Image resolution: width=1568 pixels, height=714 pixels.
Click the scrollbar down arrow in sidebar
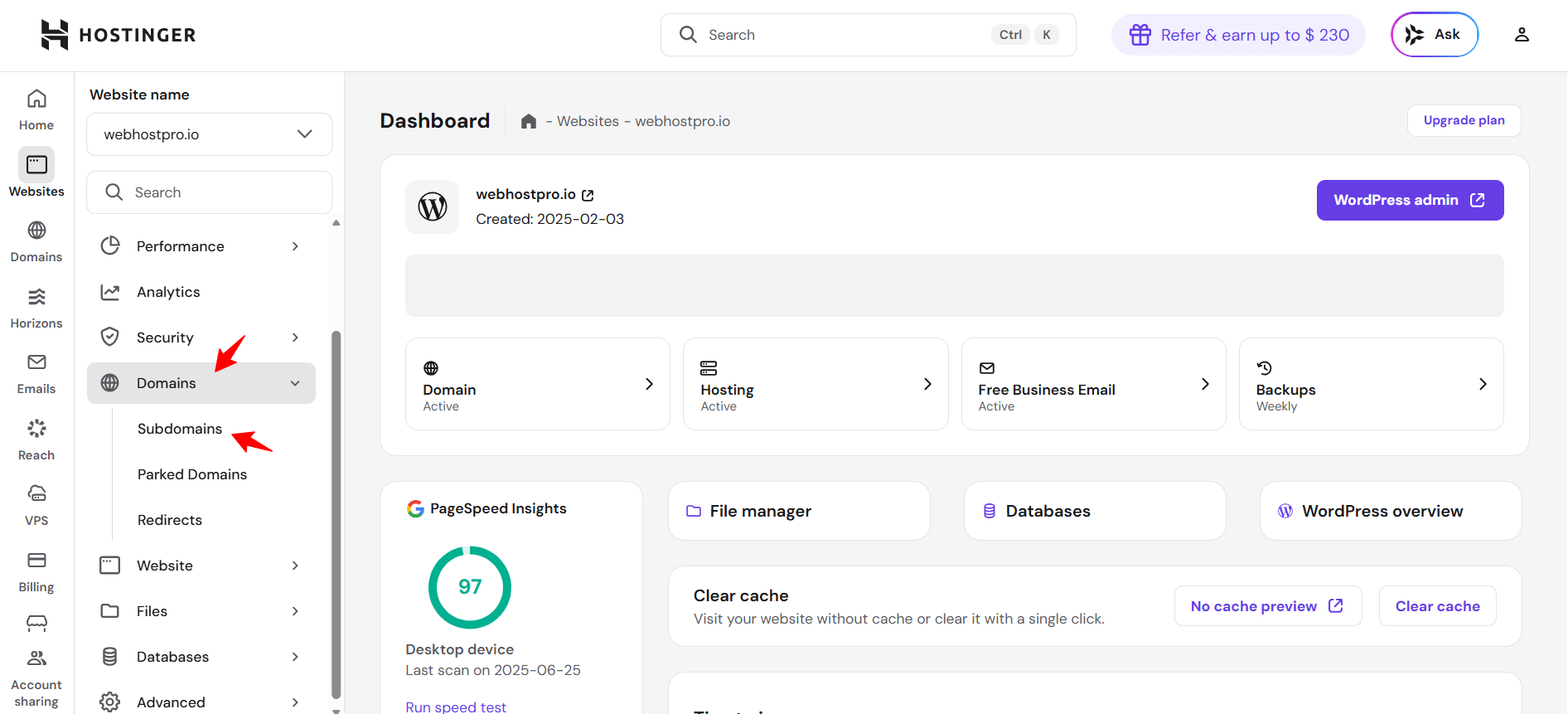tap(336, 710)
